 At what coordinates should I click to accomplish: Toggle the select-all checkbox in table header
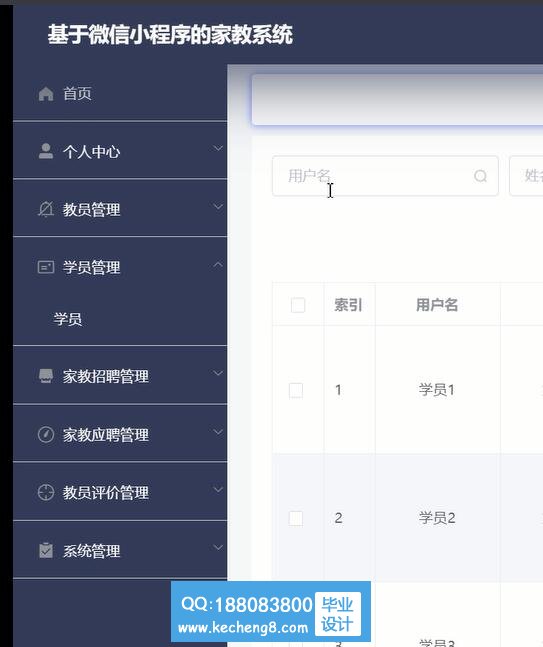point(298,305)
